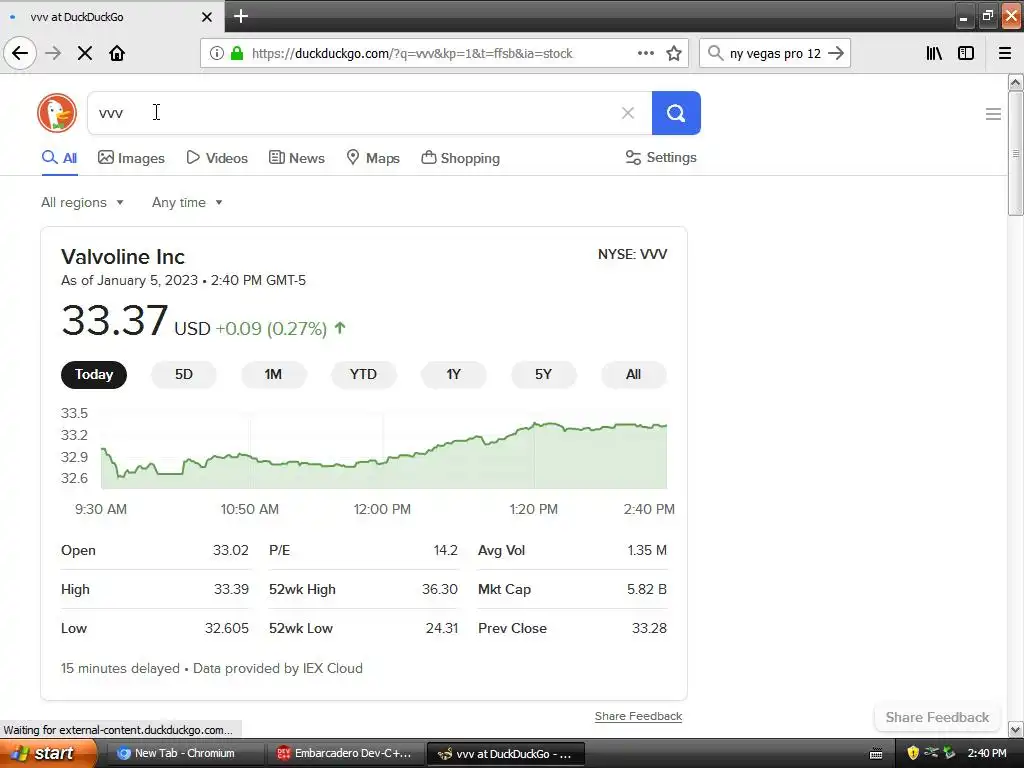The height and width of the screenshot is (768, 1024).
Task: Switch to News results
Action: click(296, 157)
